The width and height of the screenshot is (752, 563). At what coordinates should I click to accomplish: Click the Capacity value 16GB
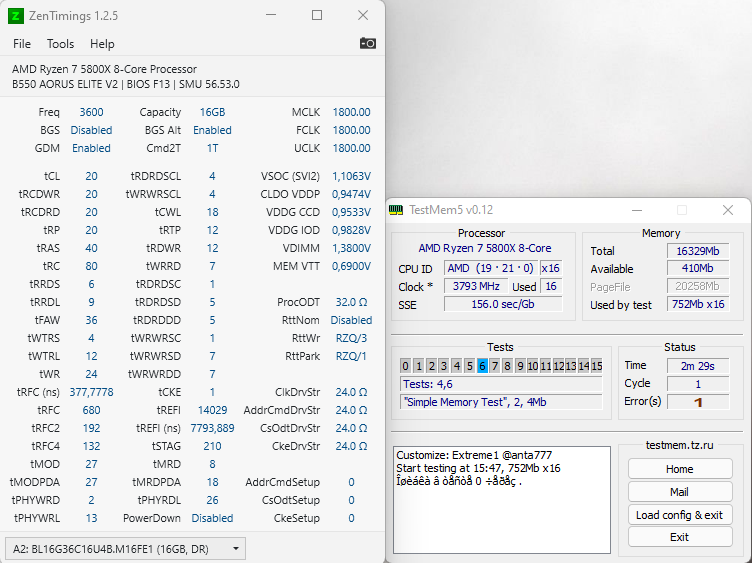tap(212, 112)
